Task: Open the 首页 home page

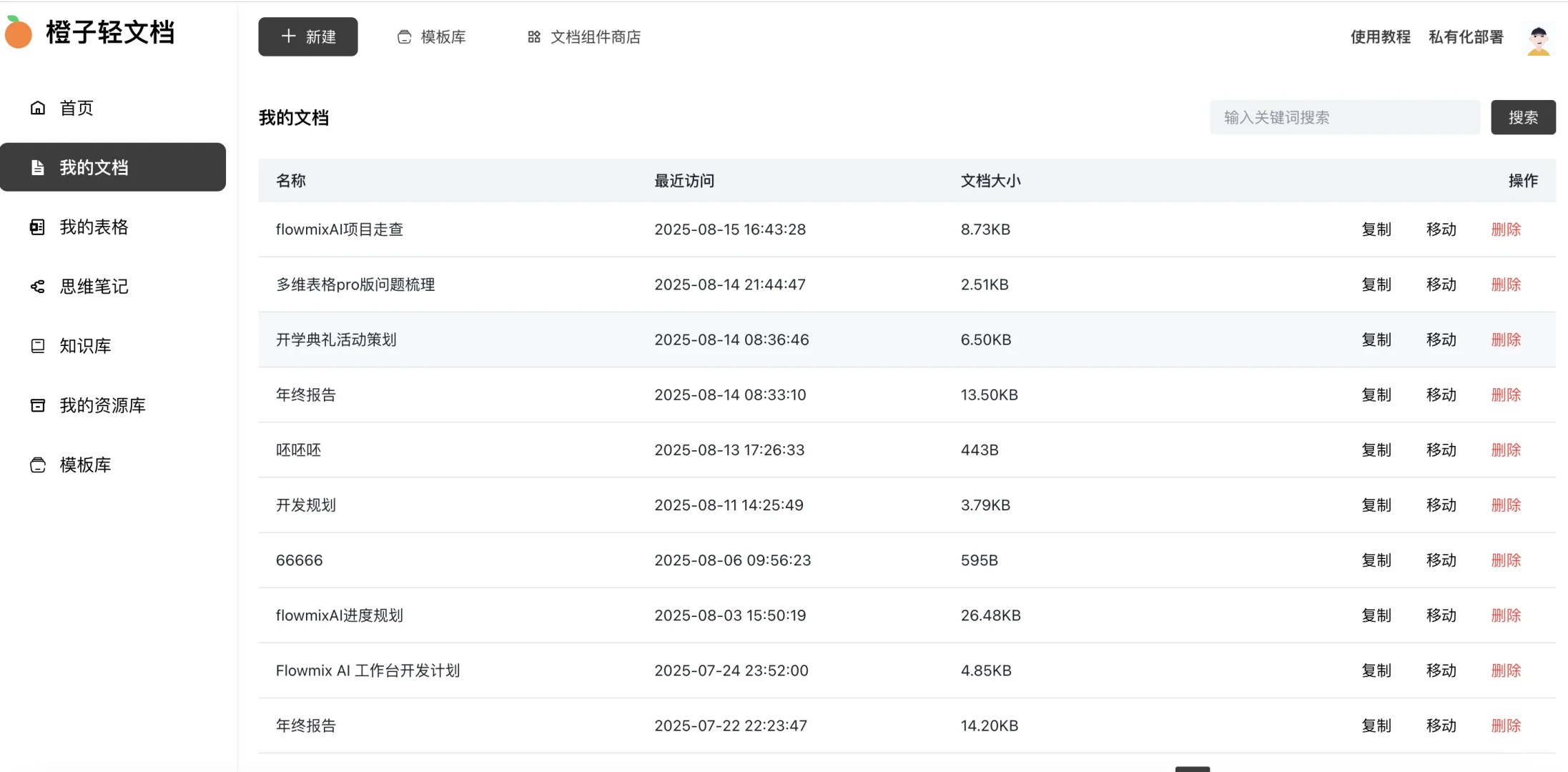Action: point(75,107)
